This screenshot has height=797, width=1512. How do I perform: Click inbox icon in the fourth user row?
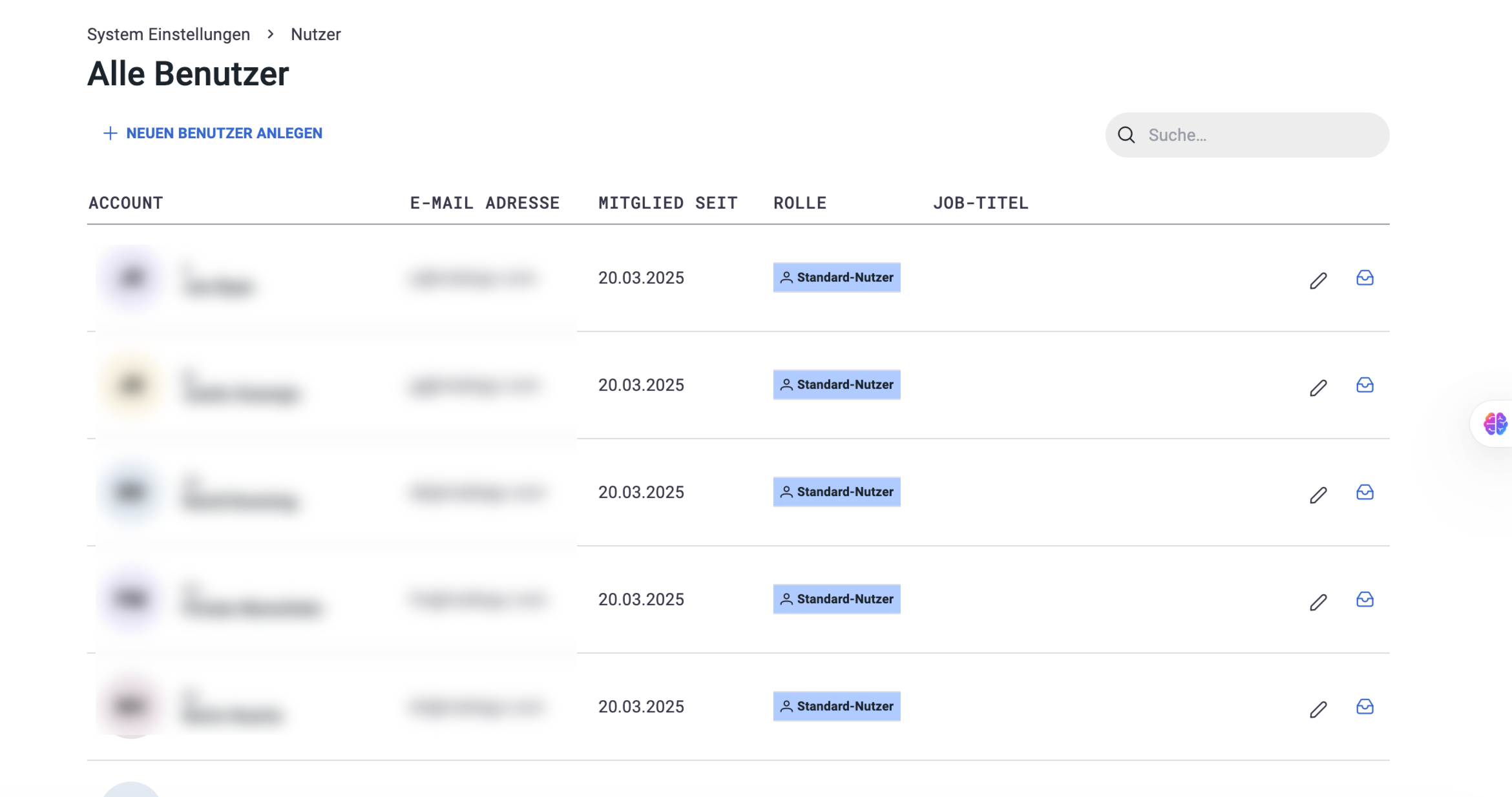tap(1365, 599)
